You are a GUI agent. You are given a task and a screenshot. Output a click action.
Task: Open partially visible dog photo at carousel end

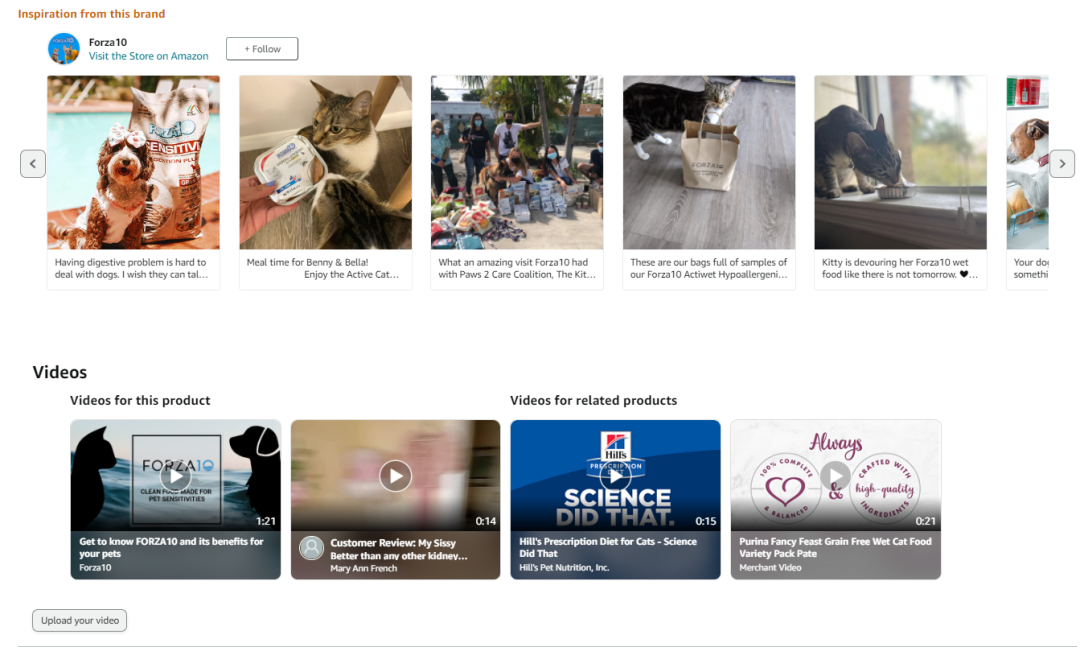[1028, 163]
